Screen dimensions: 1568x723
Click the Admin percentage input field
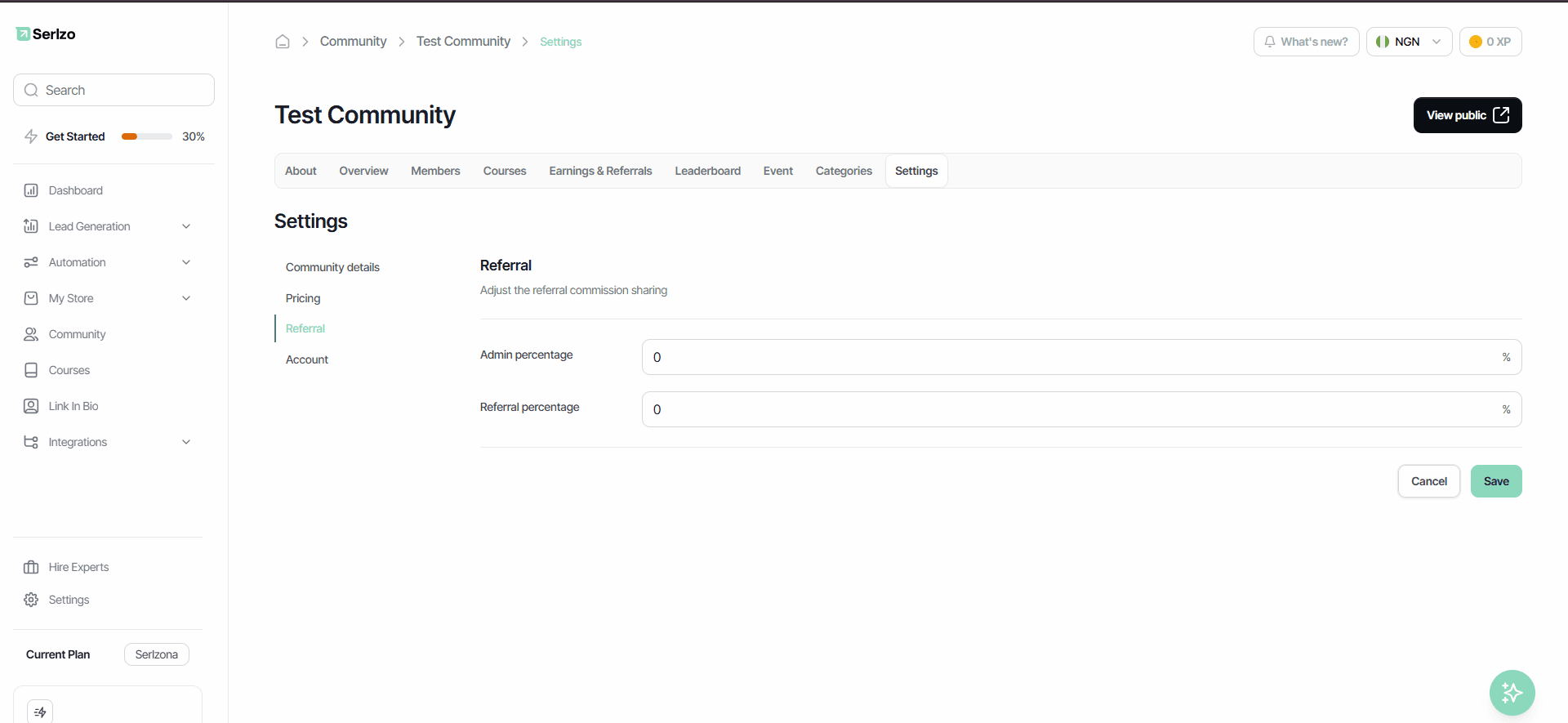pyautogui.click(x=1081, y=357)
